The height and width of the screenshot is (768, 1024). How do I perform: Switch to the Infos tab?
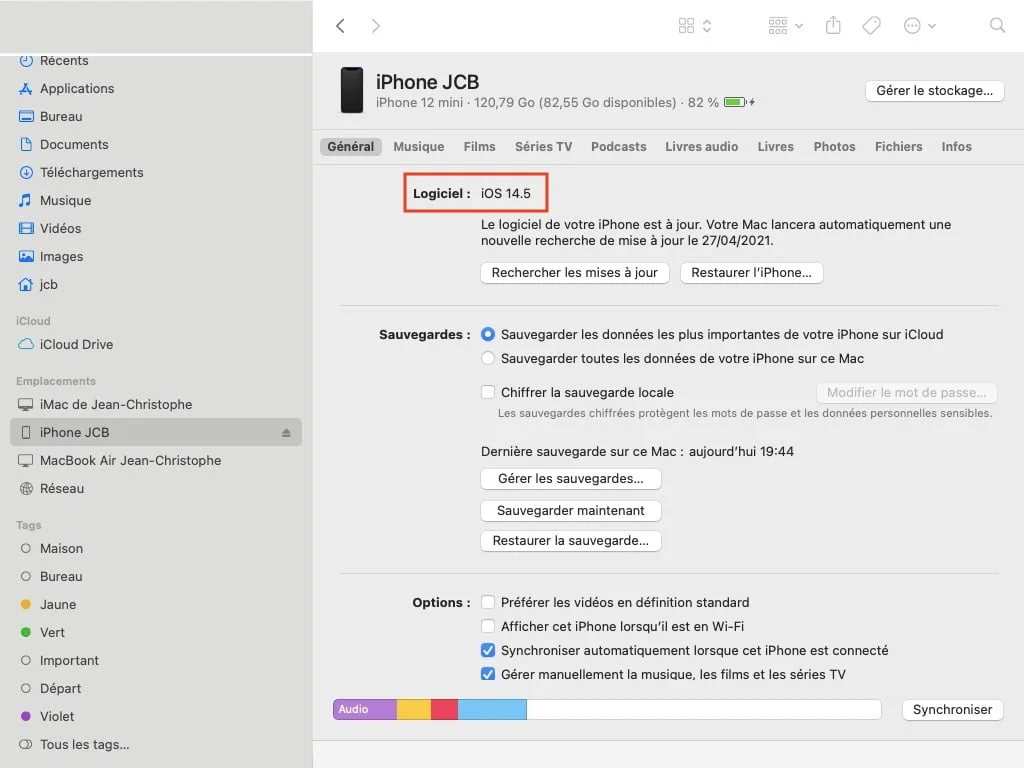(x=956, y=147)
